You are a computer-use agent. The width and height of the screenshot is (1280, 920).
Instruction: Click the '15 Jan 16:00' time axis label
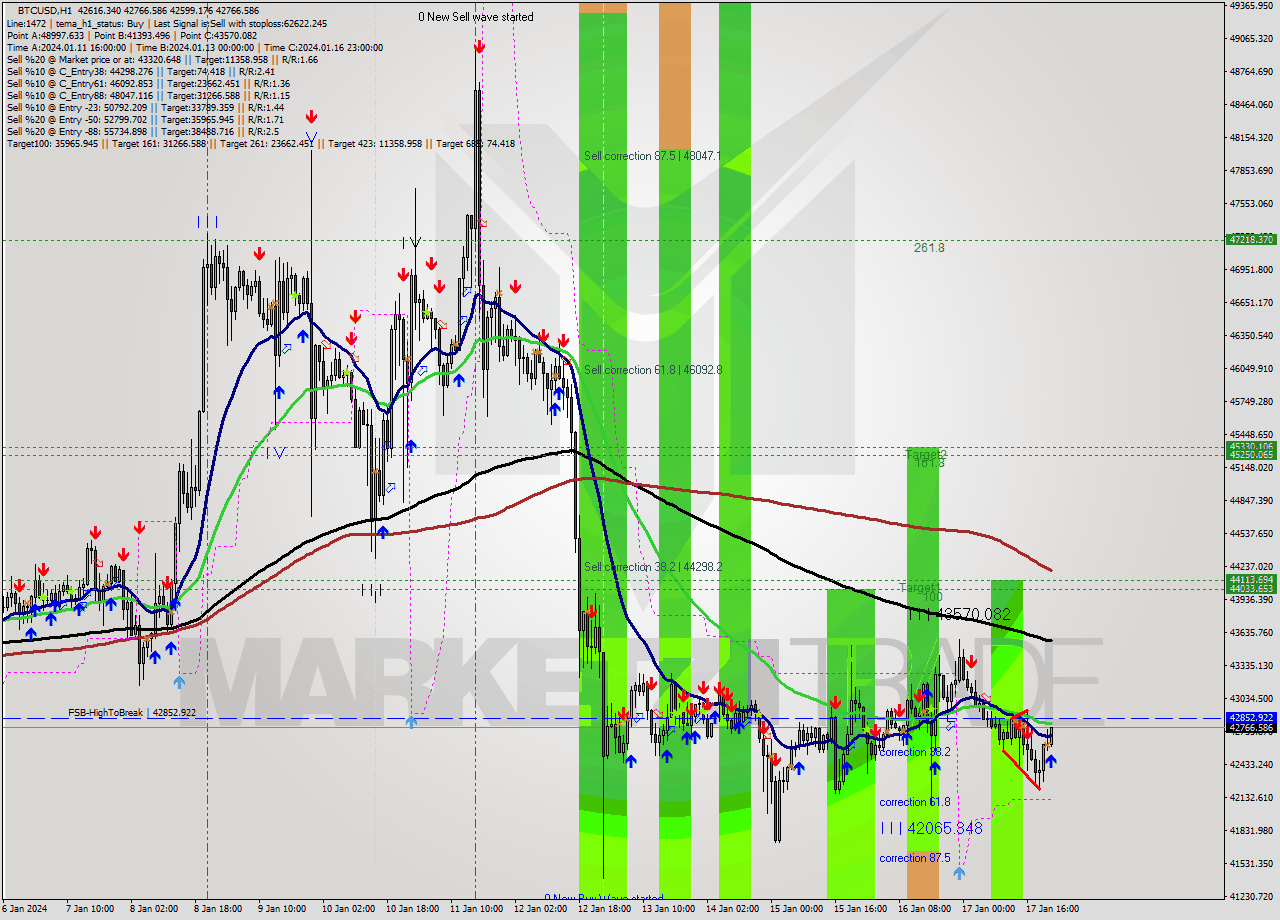[860, 909]
